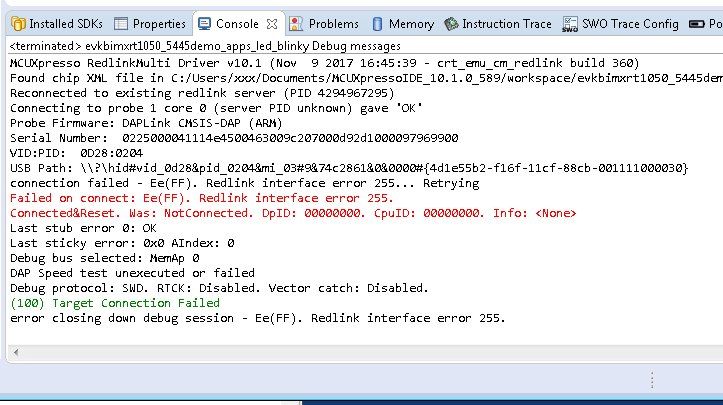Click the Properties tab's table icon
This screenshot has width=723, height=405.
(121, 23)
